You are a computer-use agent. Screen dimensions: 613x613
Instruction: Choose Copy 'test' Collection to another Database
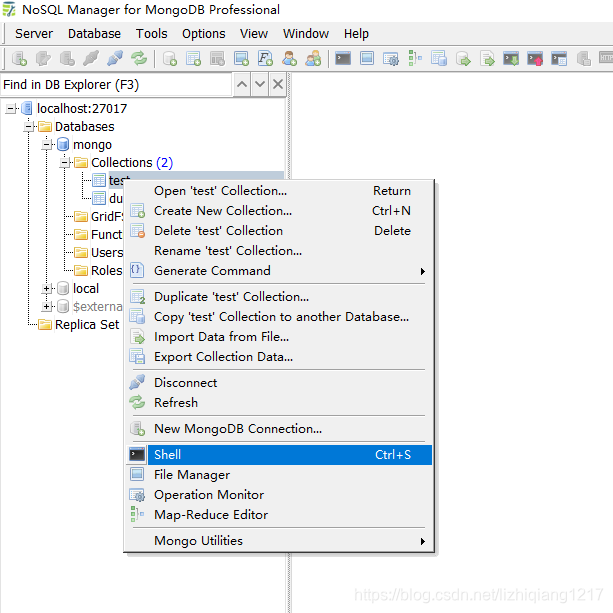click(279, 317)
